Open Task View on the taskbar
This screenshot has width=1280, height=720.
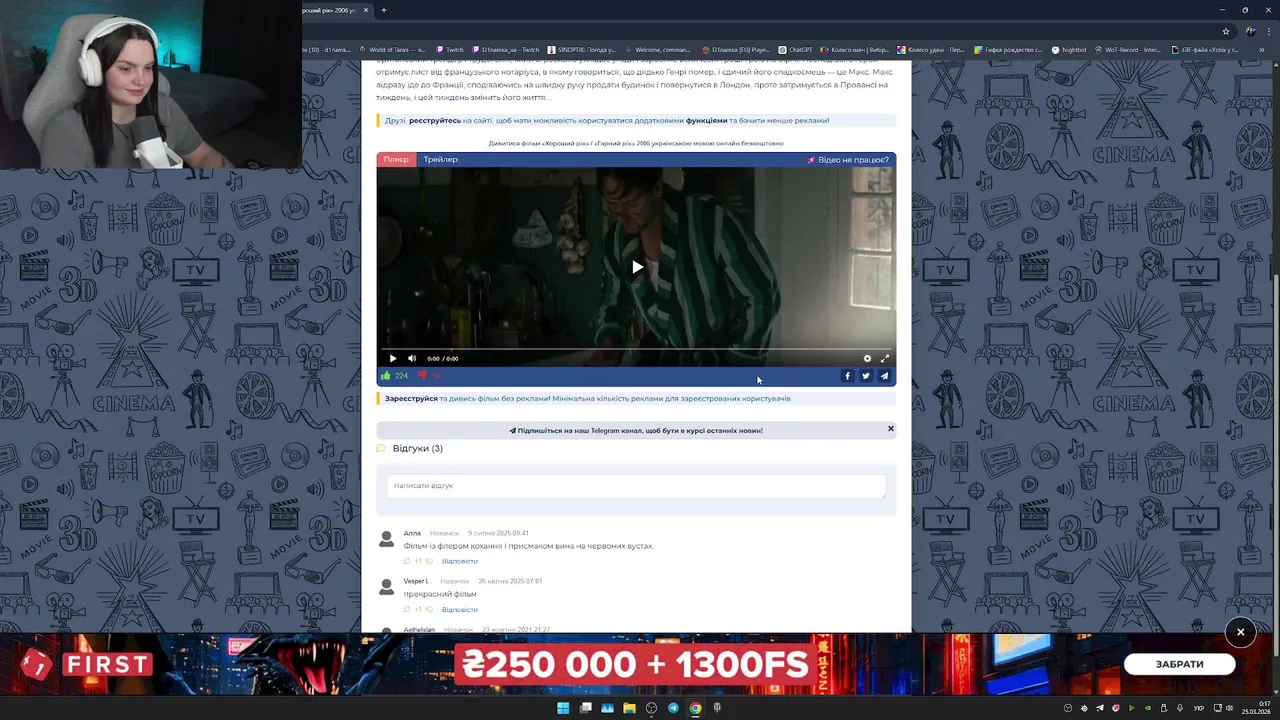click(x=585, y=708)
